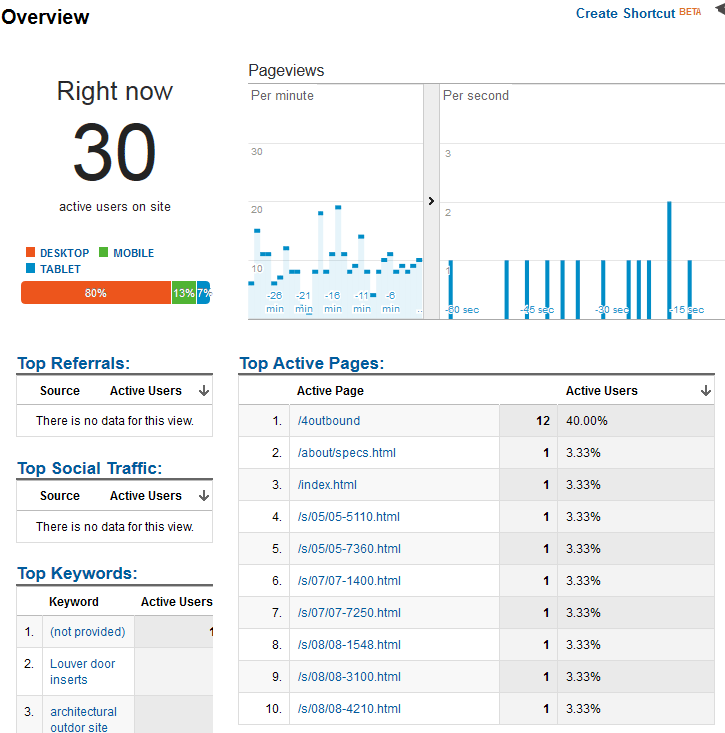Sort Top Referrals by the Active Users arrow
The width and height of the screenshot is (725, 733).
(x=204, y=391)
